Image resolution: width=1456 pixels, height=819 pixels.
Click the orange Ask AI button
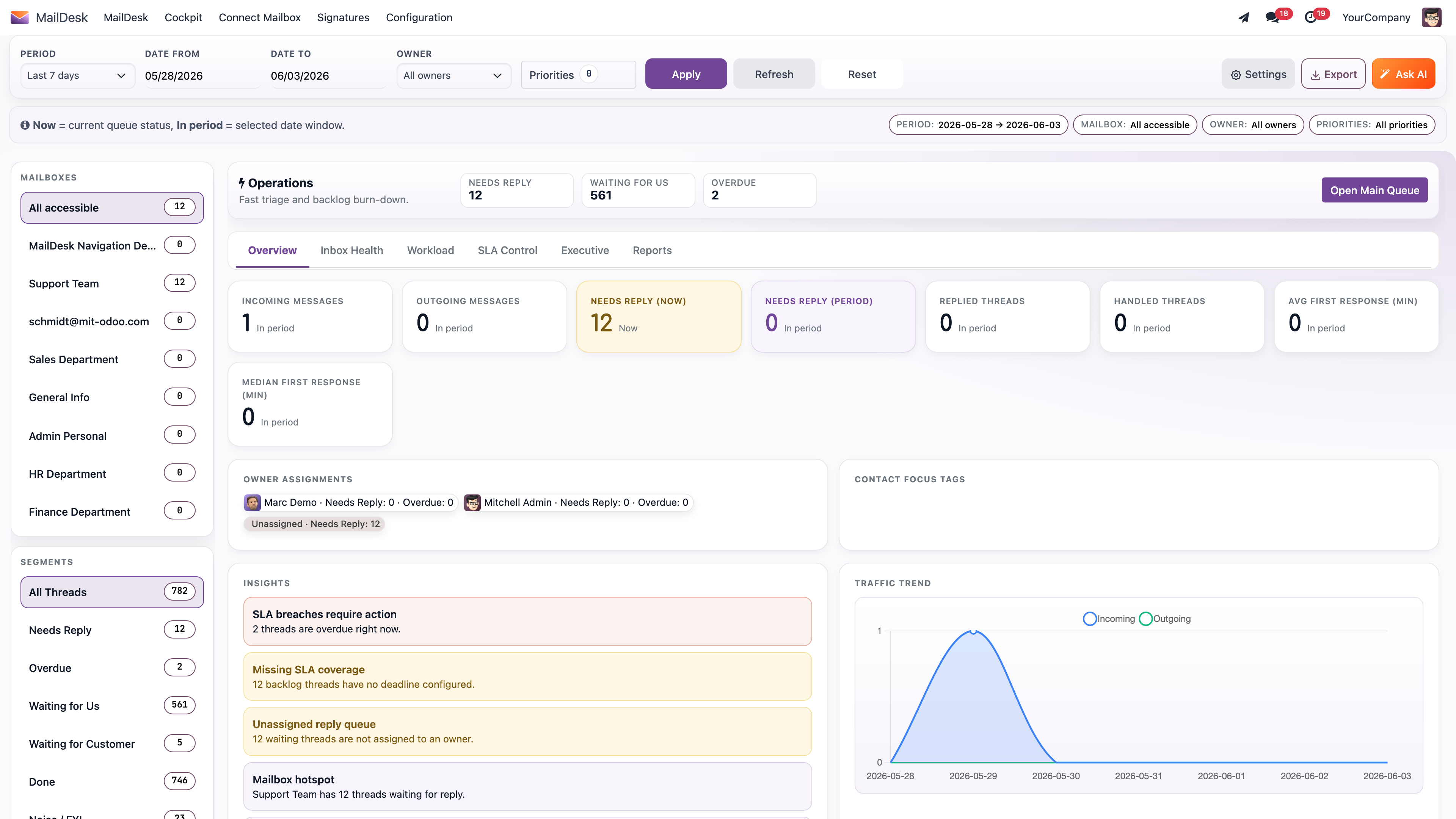pos(1403,74)
